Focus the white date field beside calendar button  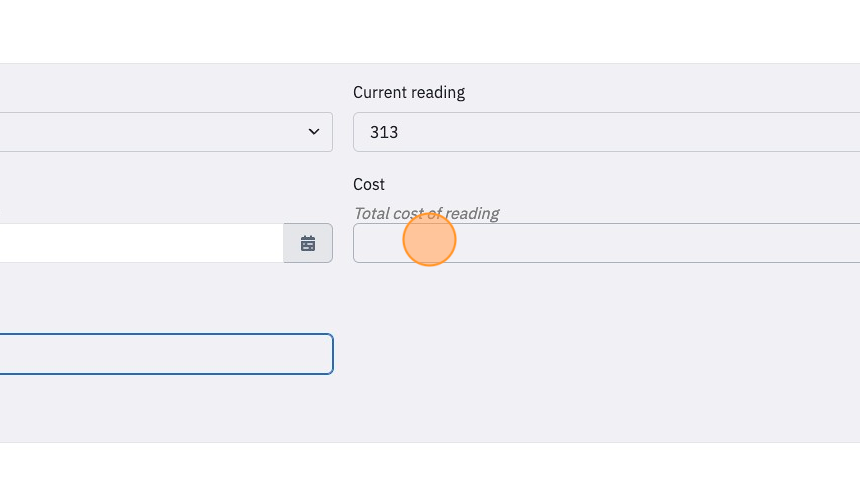tap(142, 243)
